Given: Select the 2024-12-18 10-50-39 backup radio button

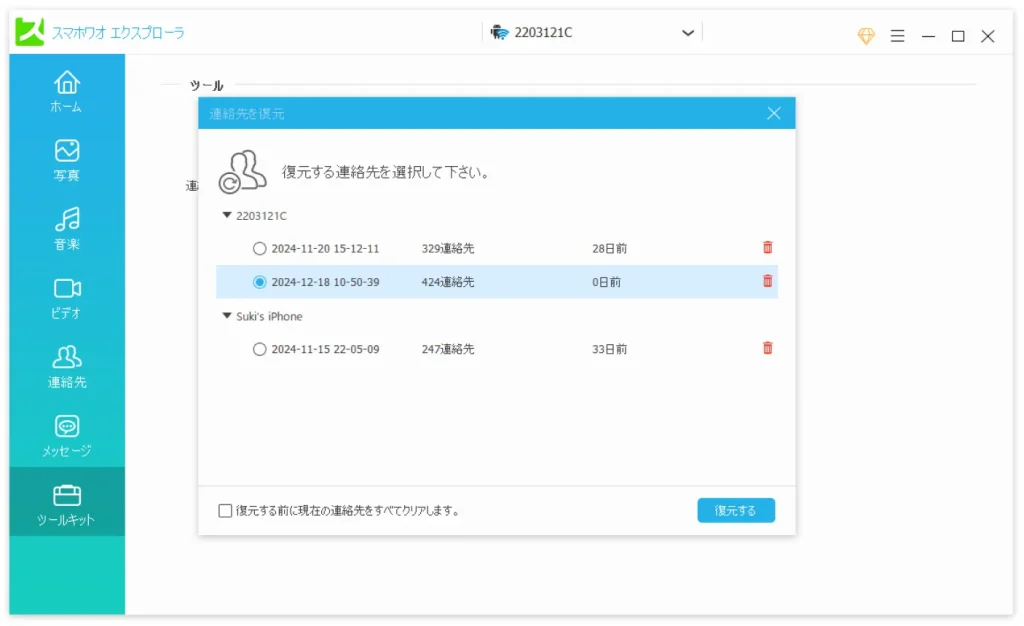Looking at the screenshot, I should [260, 283].
